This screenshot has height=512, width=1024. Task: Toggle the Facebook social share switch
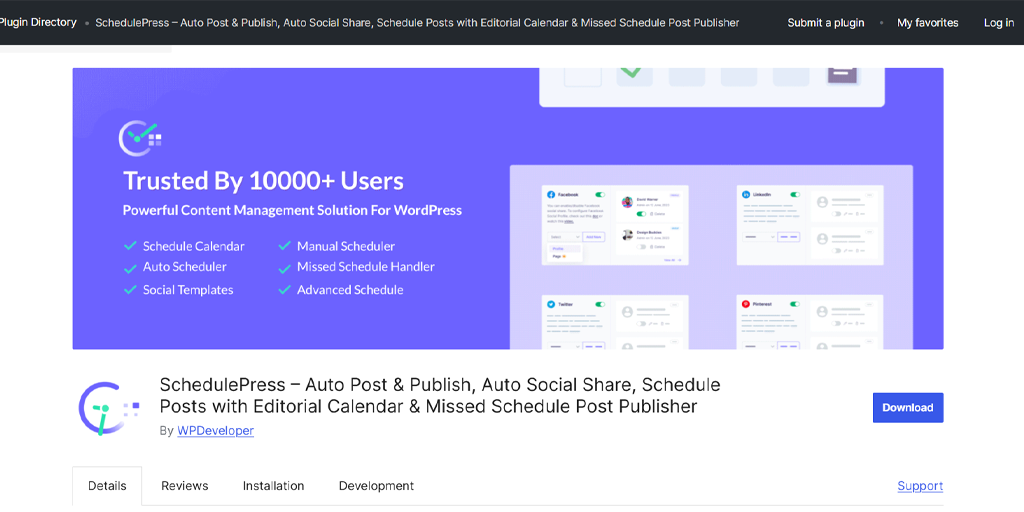point(600,195)
